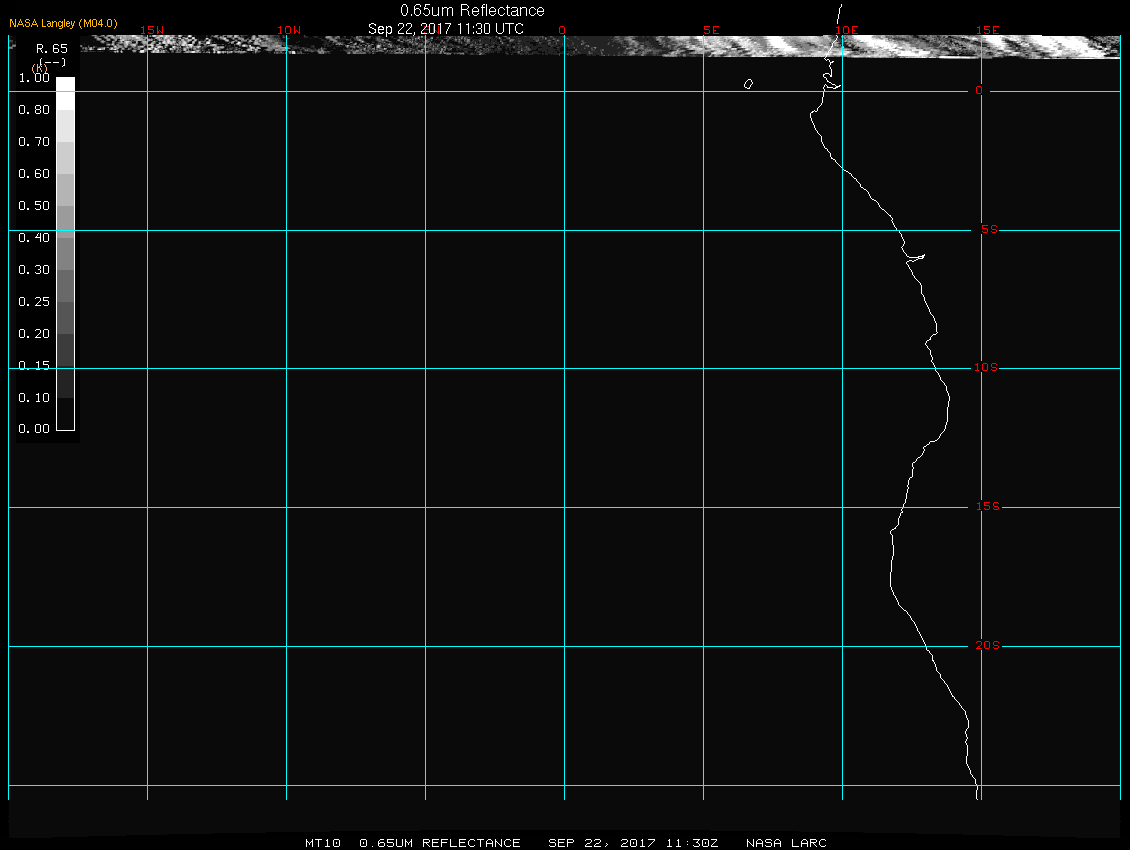Click the "1.00" colorbar value
This screenshot has width=1130, height=850.
coord(34,78)
